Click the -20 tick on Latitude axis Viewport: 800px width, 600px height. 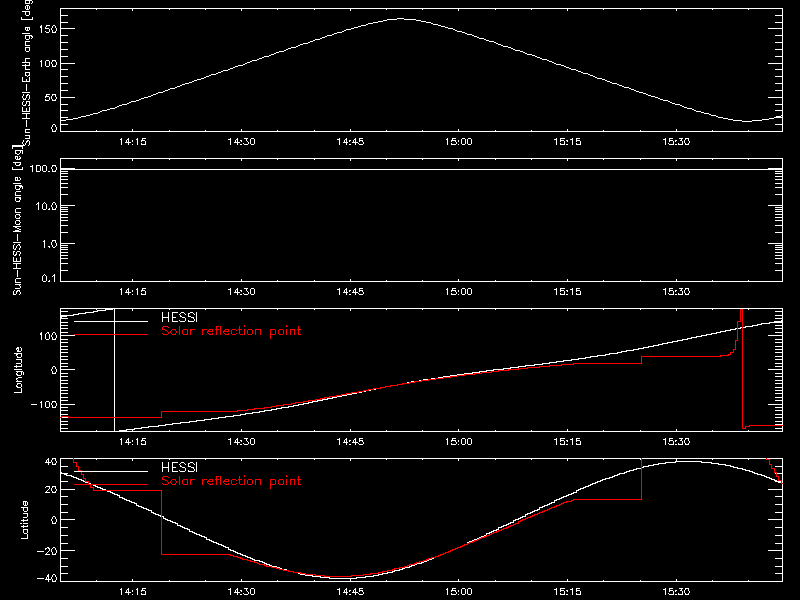pos(47,551)
